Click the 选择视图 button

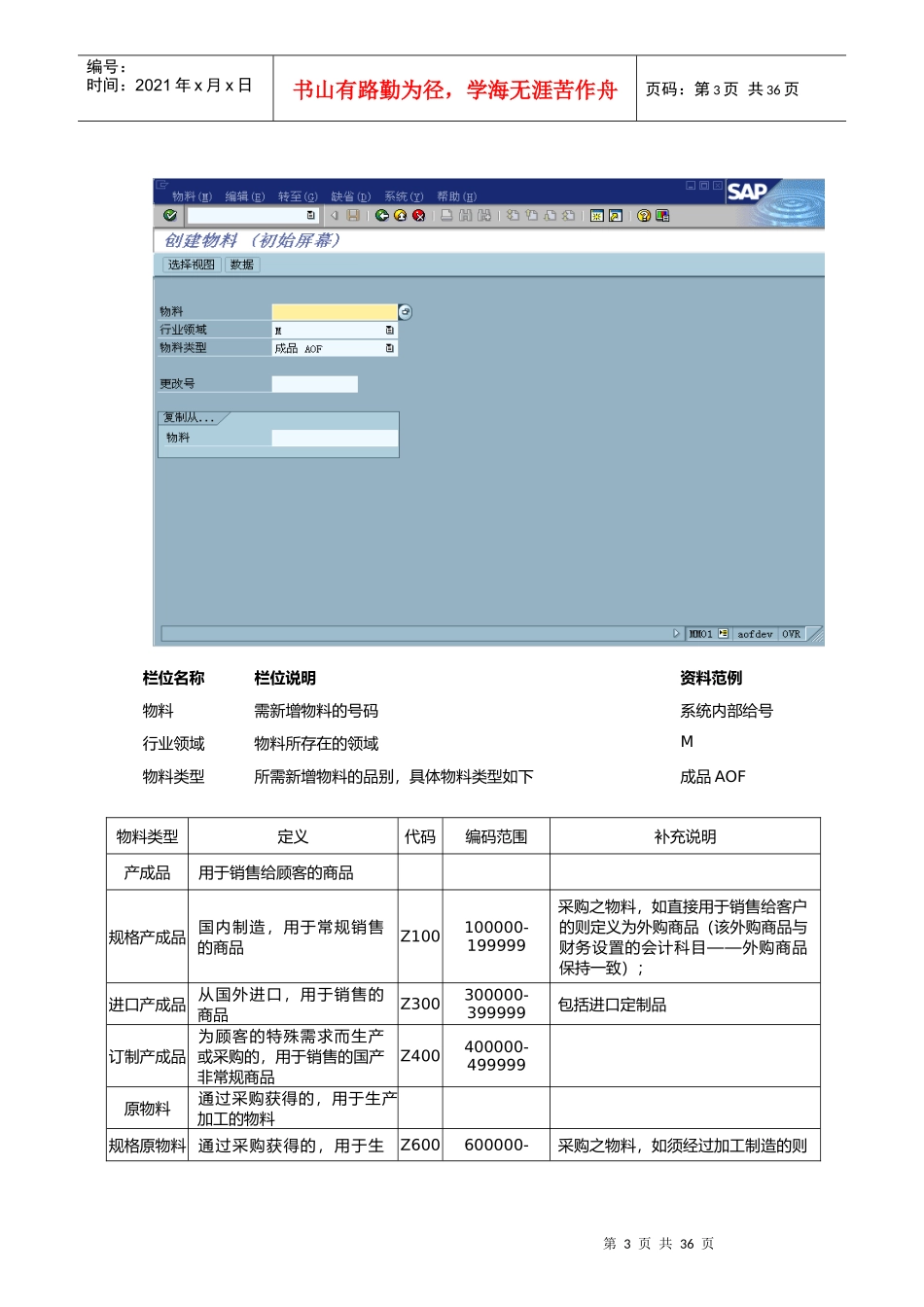191,265
